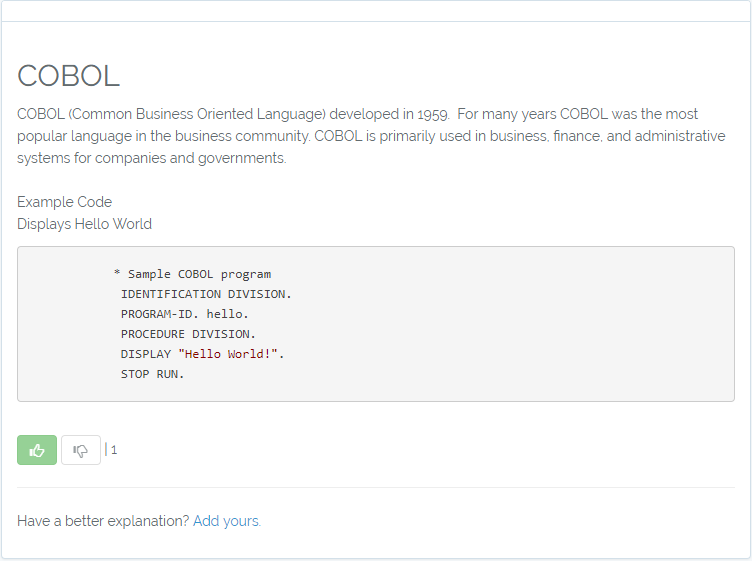The height and width of the screenshot is (561, 752).
Task: Click the COBOL description paragraph
Action: (x=371, y=136)
